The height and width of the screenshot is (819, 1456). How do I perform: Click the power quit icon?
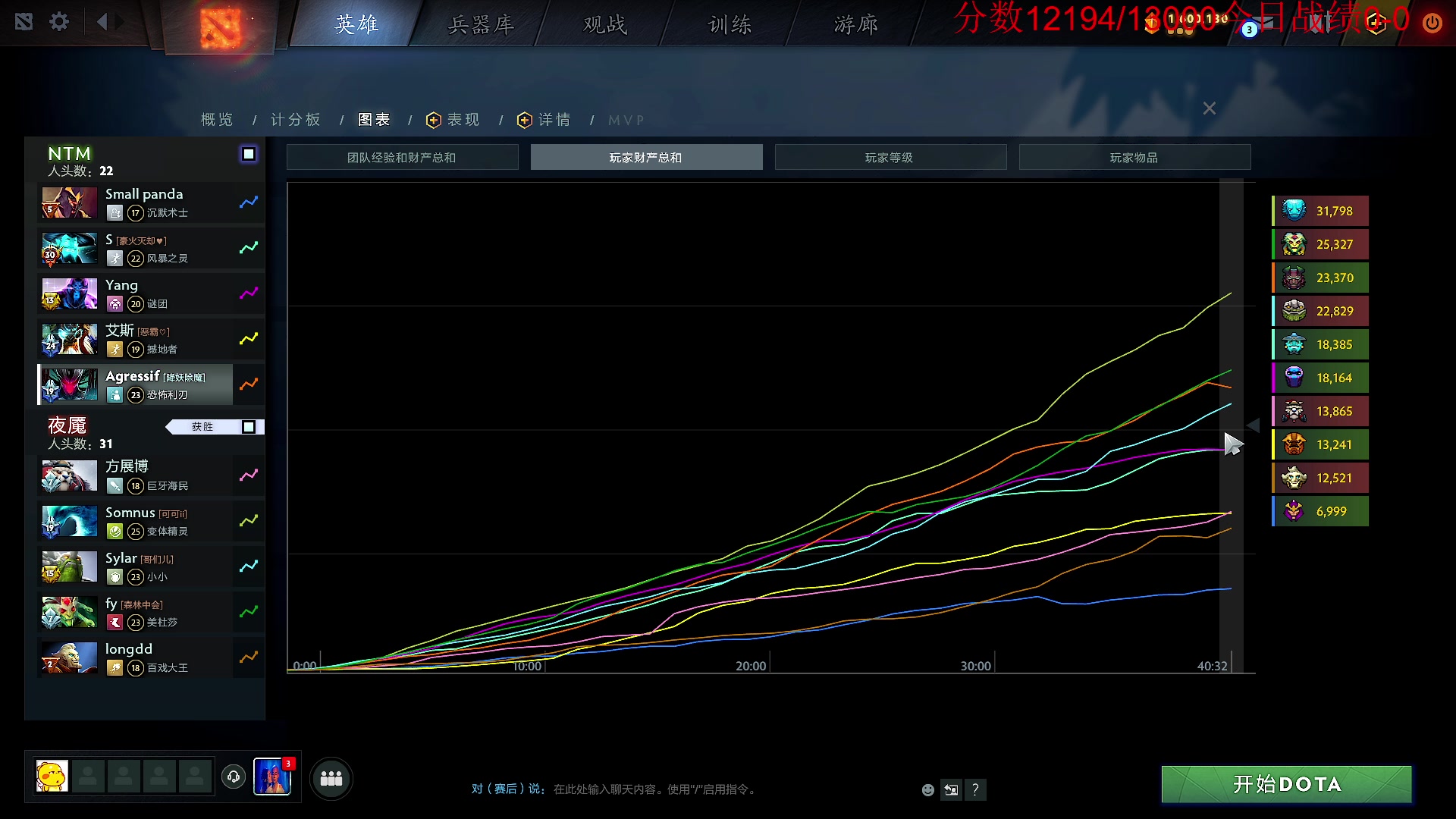(1432, 23)
